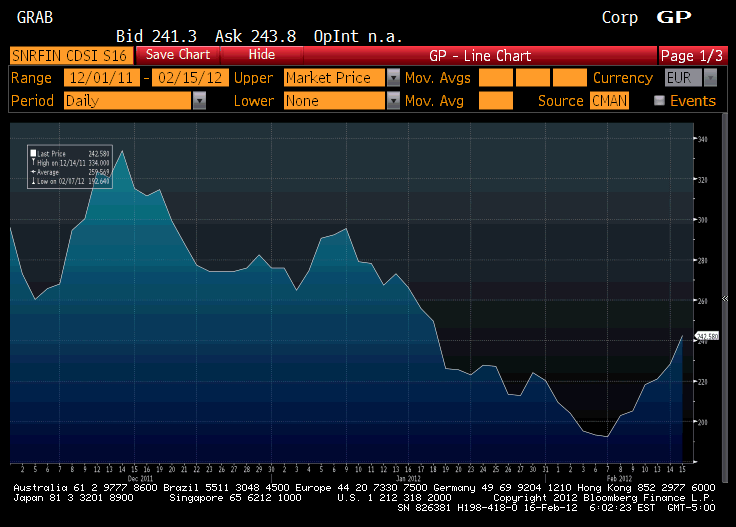The height and width of the screenshot is (527, 736).
Task: Click the lower Mov. Avg input box
Action: 496,100
